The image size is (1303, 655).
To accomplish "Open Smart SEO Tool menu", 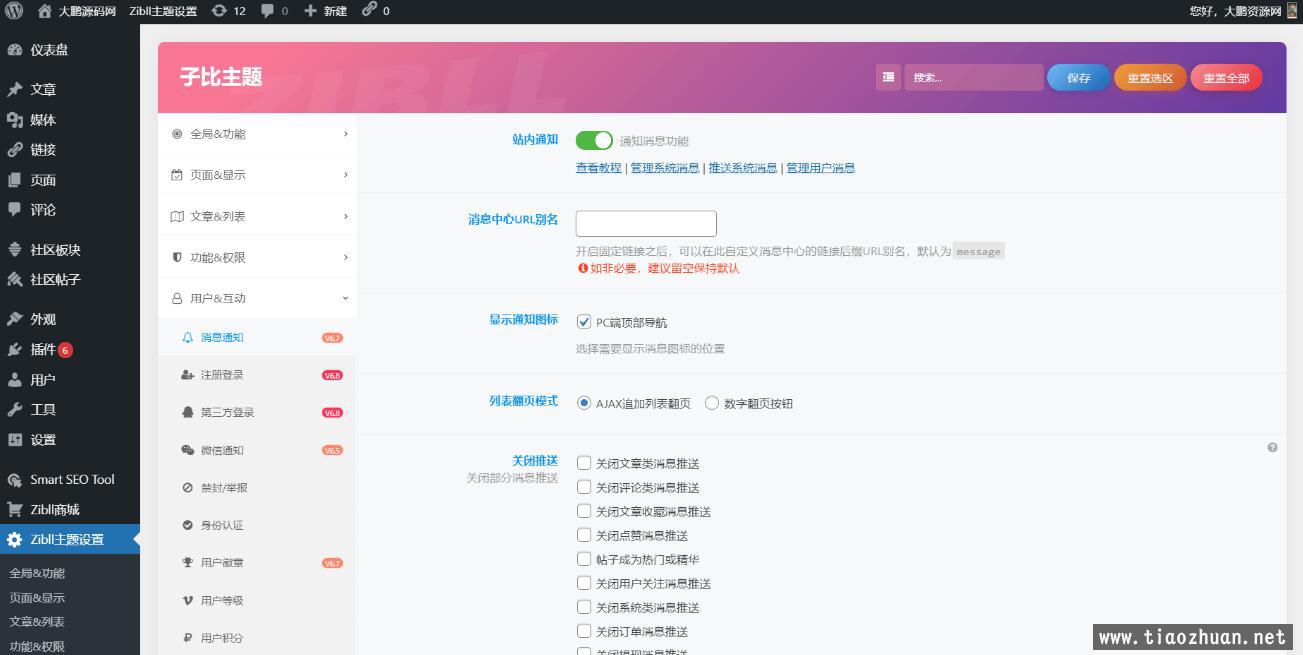I will click(70, 479).
